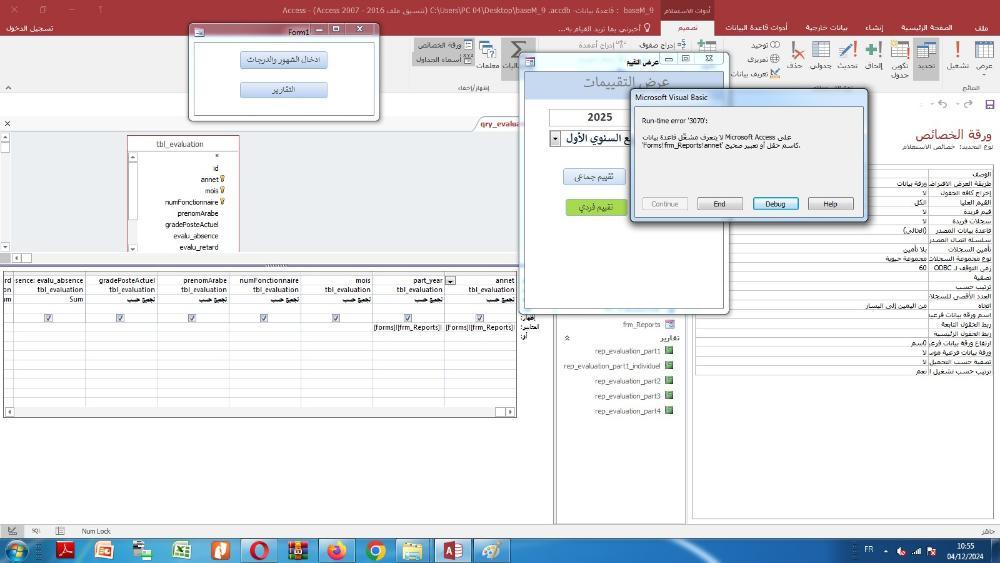Open Opera browser from the taskbar
The width and height of the screenshot is (1000, 563).
tap(259, 550)
